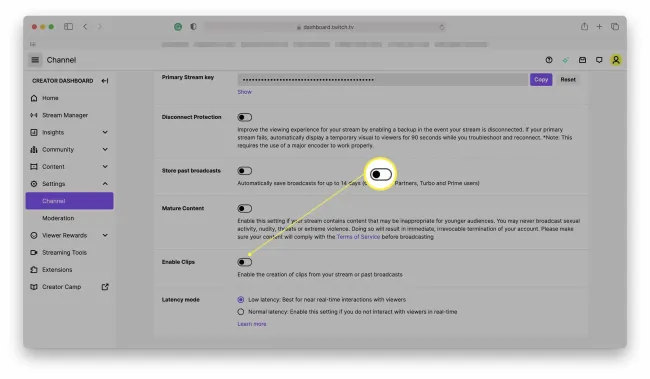650x379 pixels.
Task: Open Streaming Tools
Action: point(64,253)
